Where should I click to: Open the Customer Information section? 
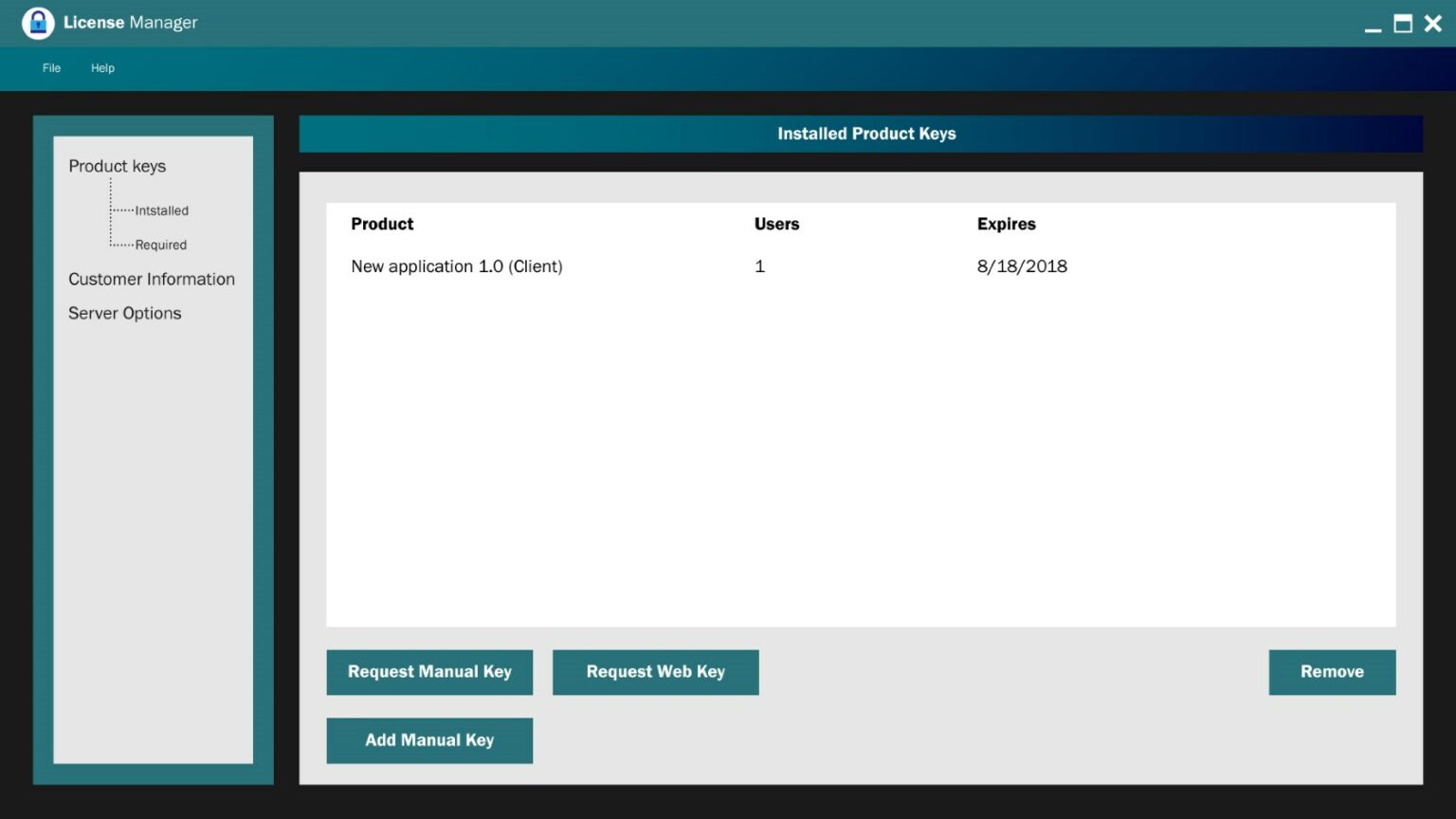click(x=152, y=279)
